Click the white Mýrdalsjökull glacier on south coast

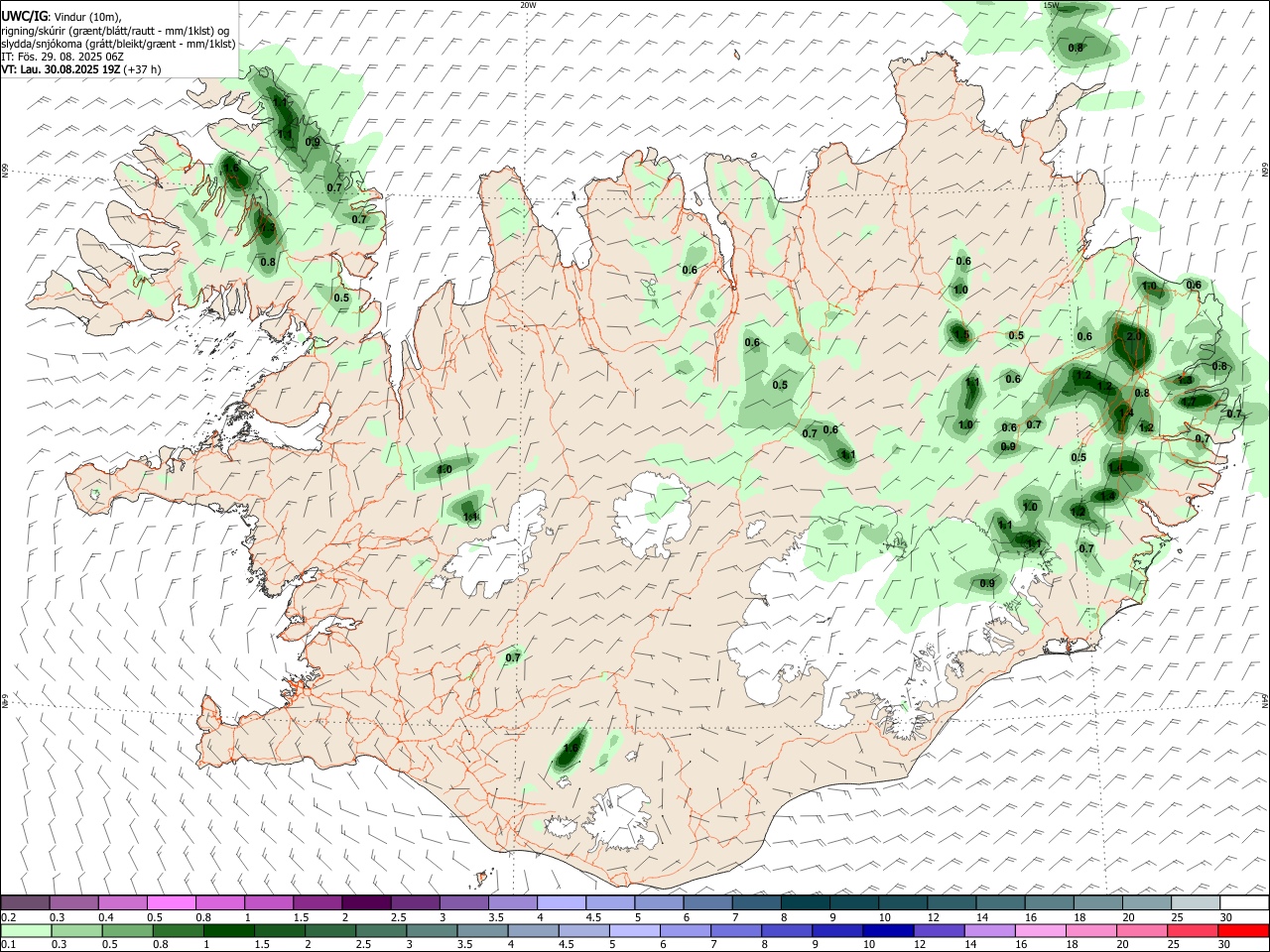pyautogui.click(x=622, y=818)
